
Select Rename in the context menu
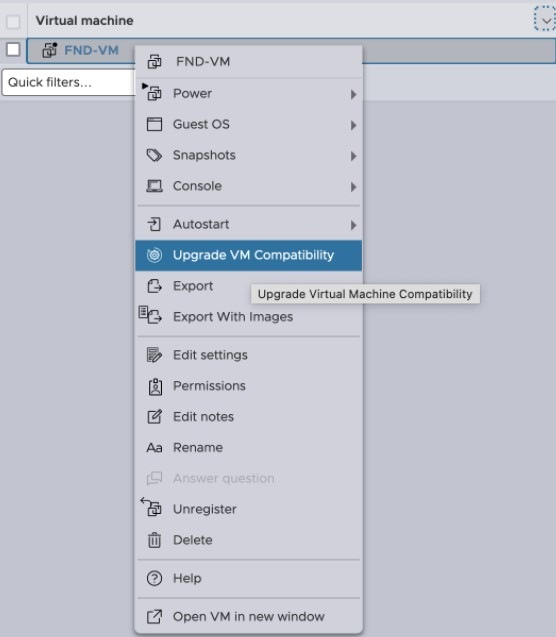click(x=249, y=447)
